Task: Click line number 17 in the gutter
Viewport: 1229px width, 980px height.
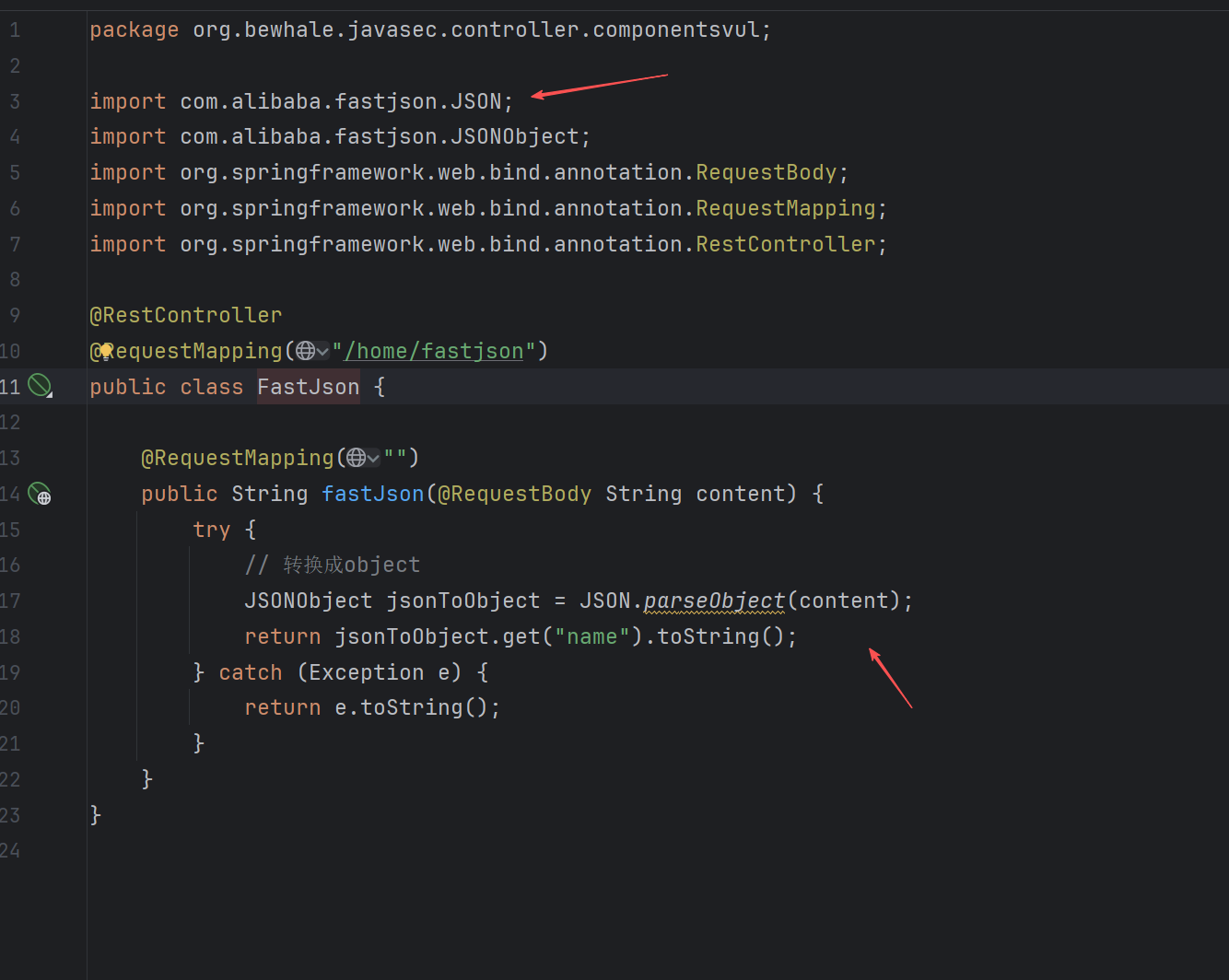Action: tap(10, 601)
